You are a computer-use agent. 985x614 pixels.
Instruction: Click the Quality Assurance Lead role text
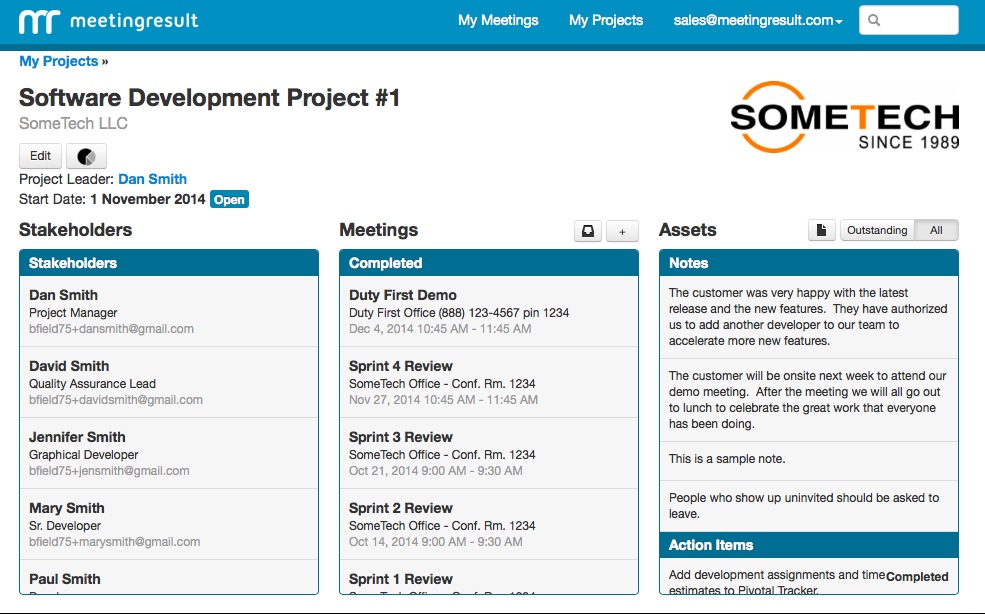click(x=92, y=383)
